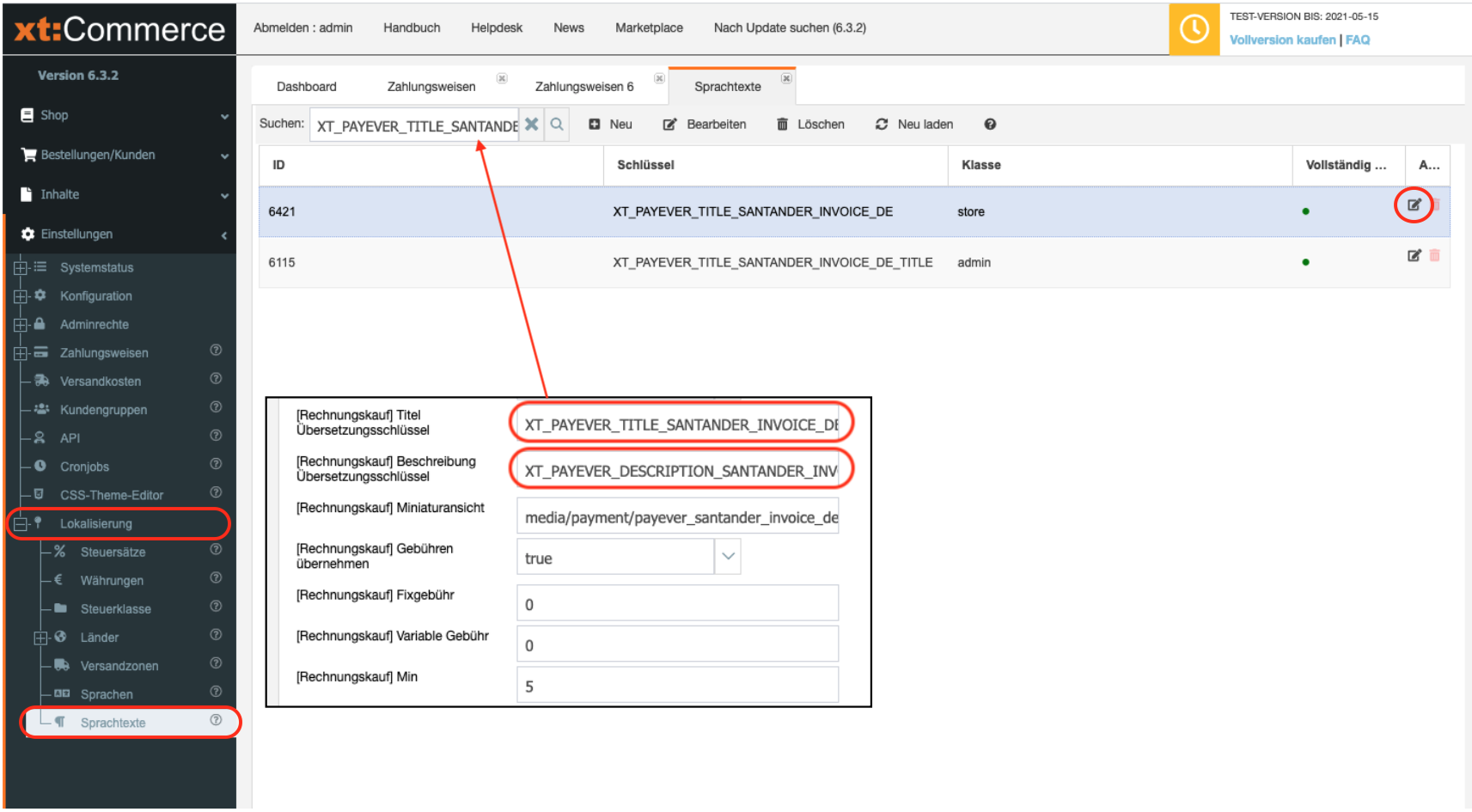Viewport: 1472px width, 812px height.
Task: Open Handbuch in top menu
Action: click(x=412, y=27)
